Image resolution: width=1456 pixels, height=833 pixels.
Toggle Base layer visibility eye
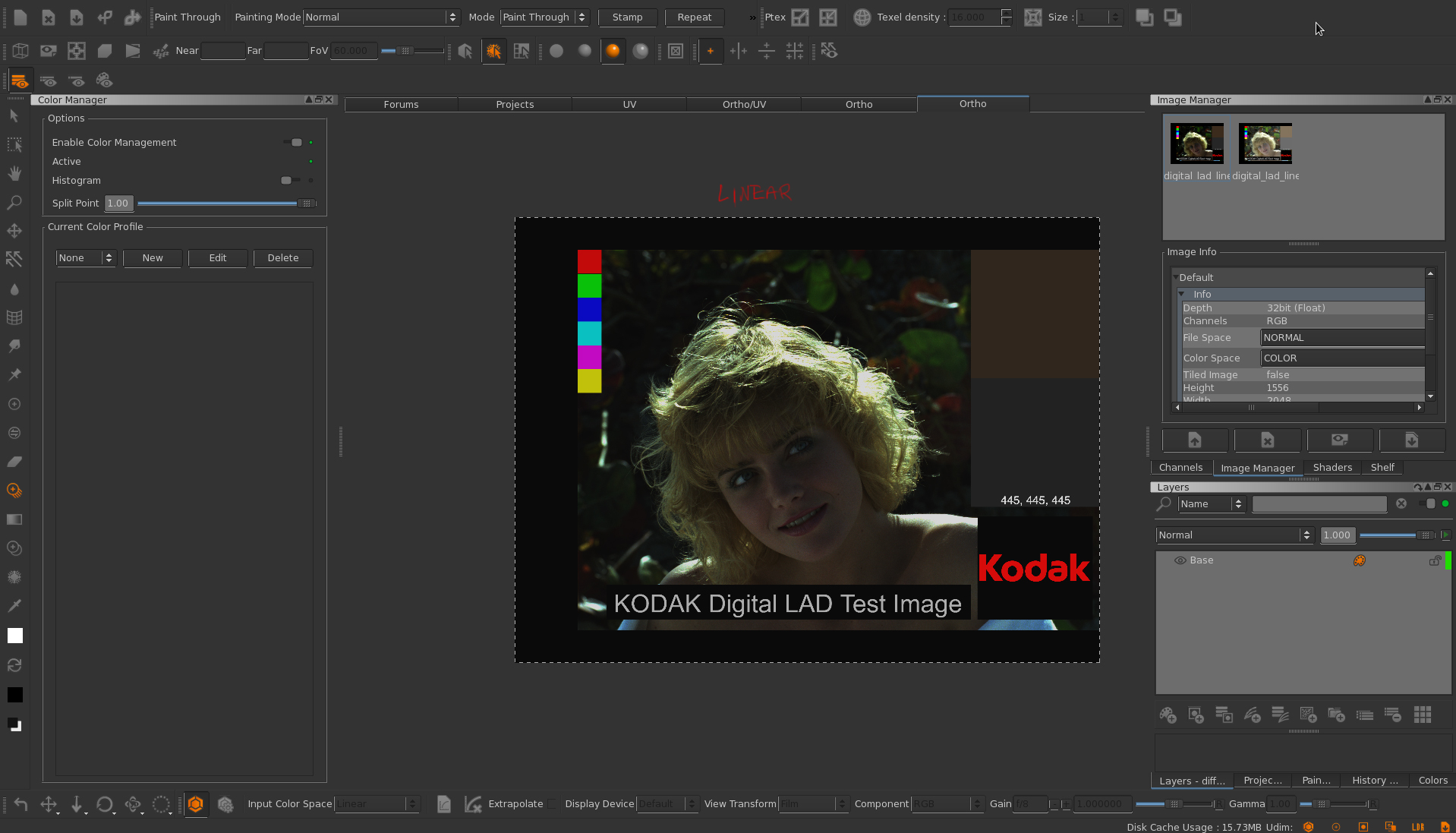point(1180,560)
